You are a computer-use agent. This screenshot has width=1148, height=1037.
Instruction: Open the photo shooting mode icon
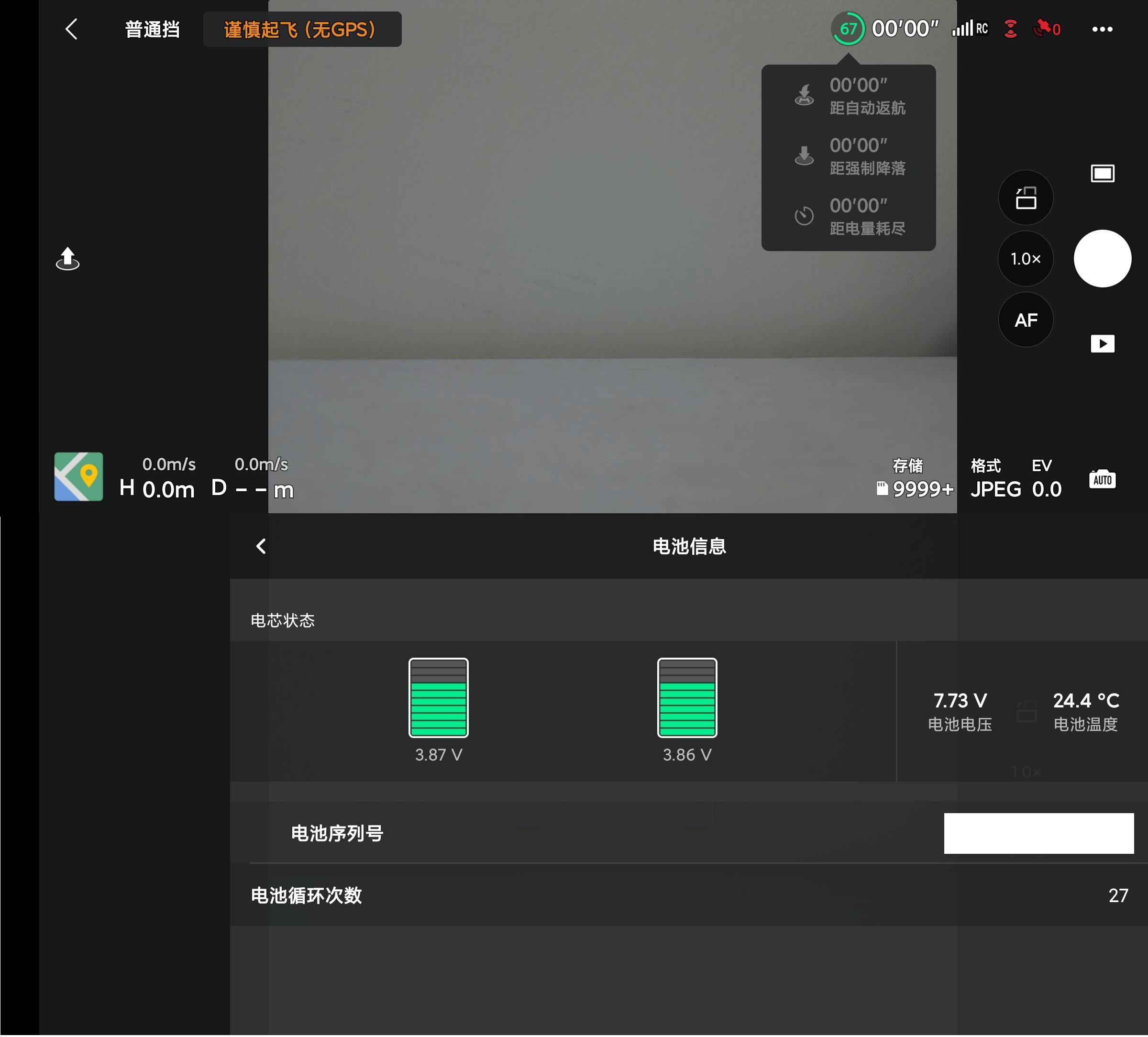pyautogui.click(x=1103, y=173)
